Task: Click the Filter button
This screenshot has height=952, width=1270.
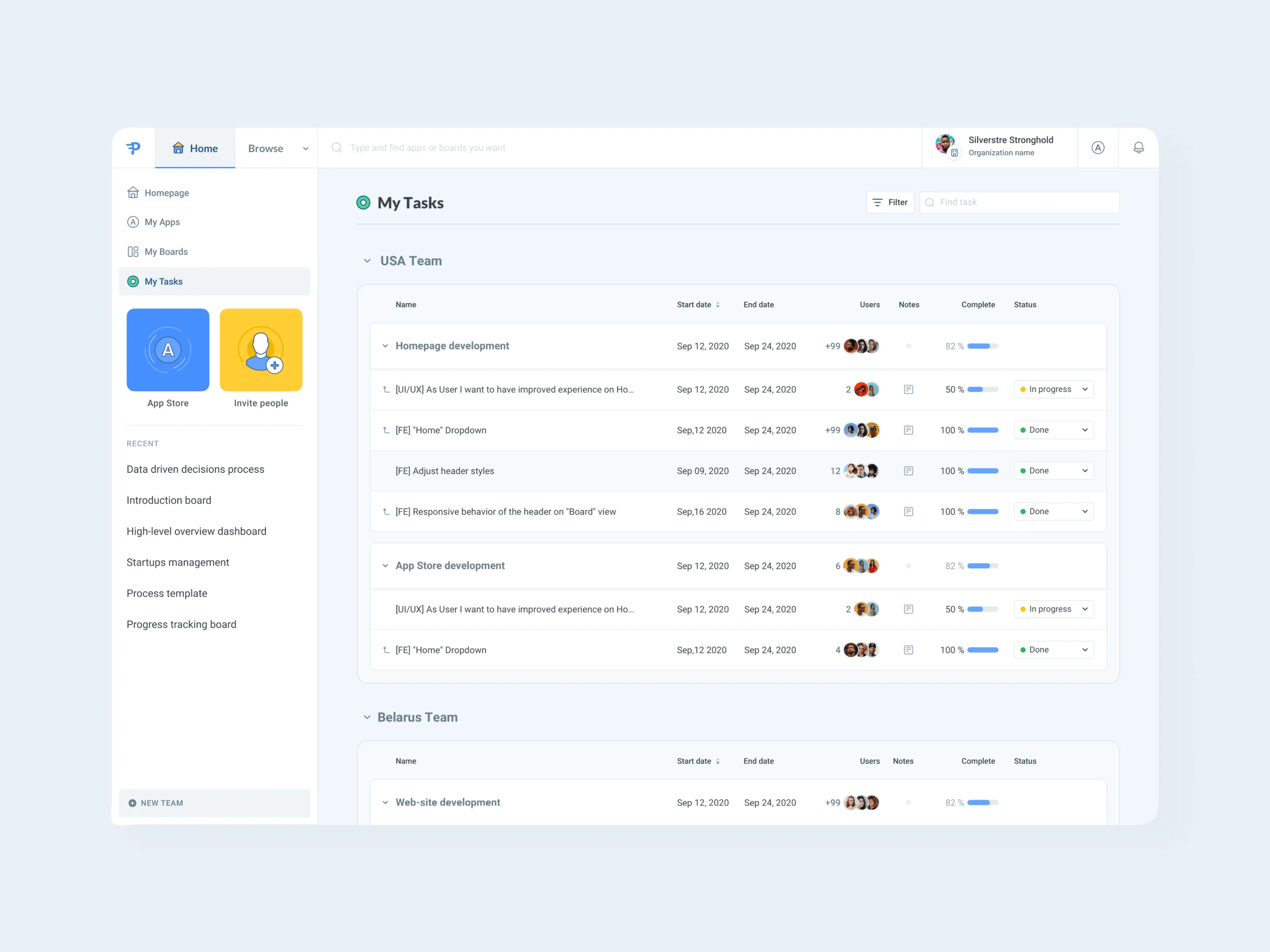Action: tap(890, 202)
